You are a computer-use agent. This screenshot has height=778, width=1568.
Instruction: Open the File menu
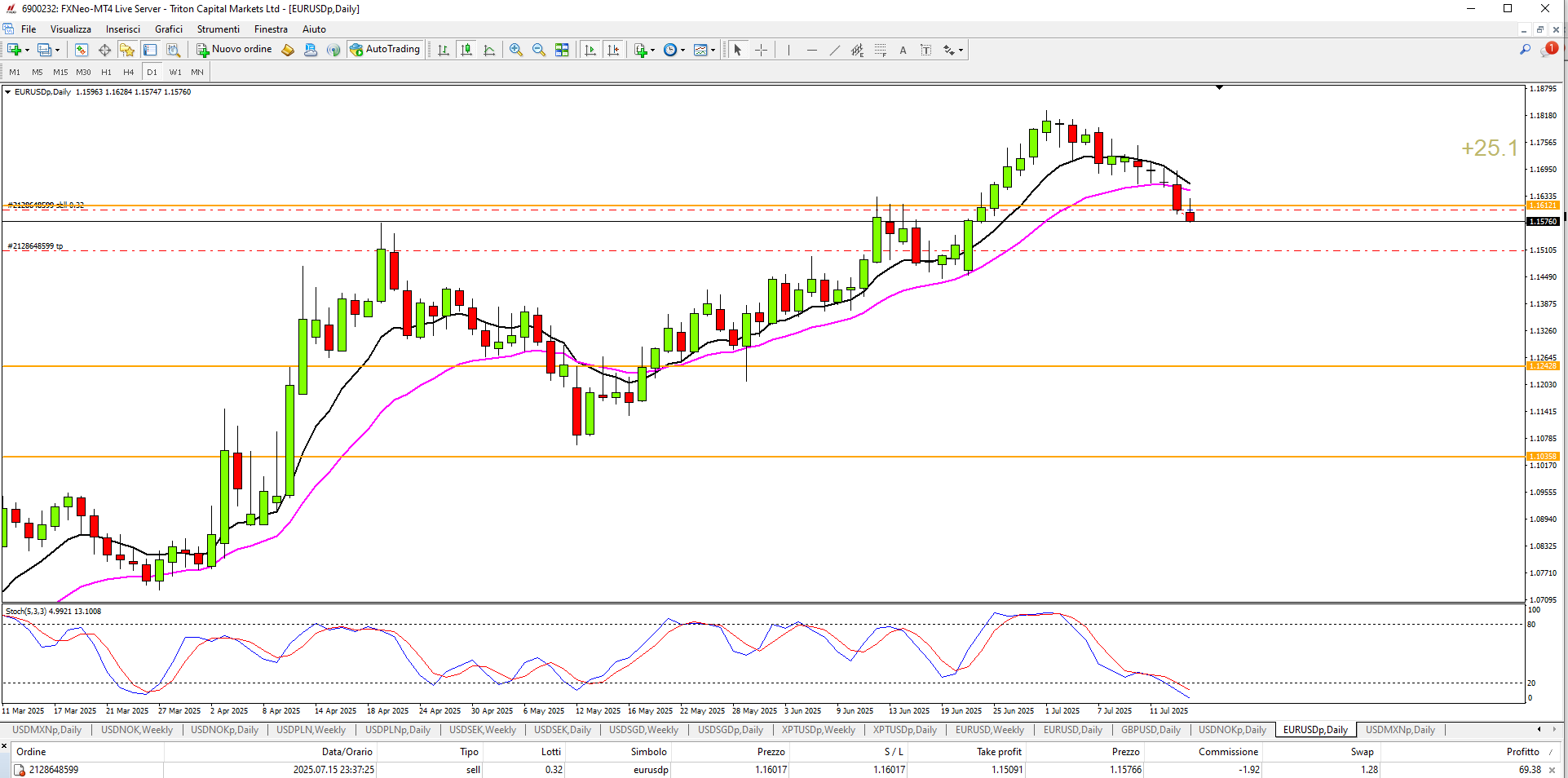[x=29, y=29]
